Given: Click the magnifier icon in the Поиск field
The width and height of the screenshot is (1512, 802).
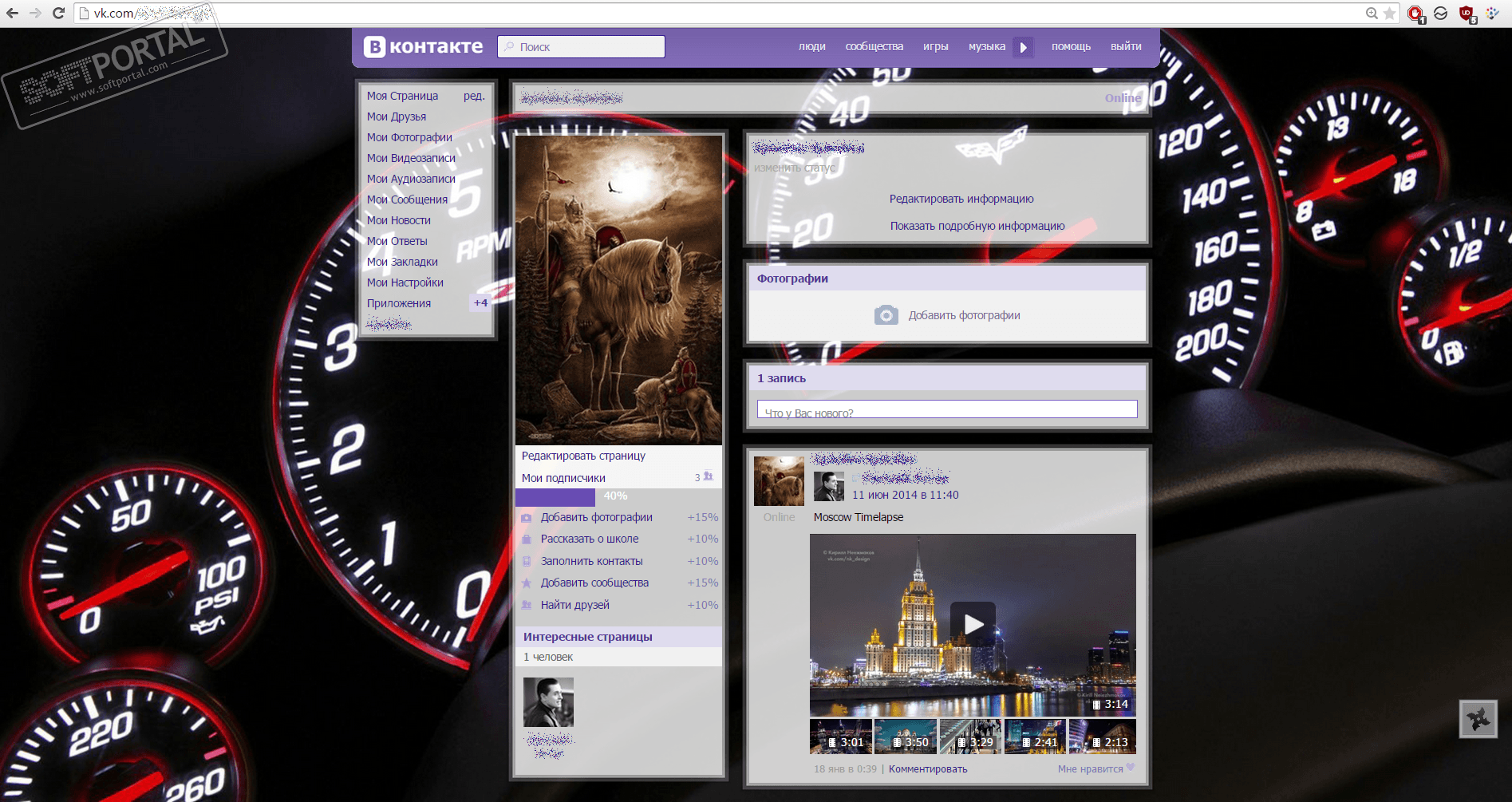Looking at the screenshot, I should 509,47.
